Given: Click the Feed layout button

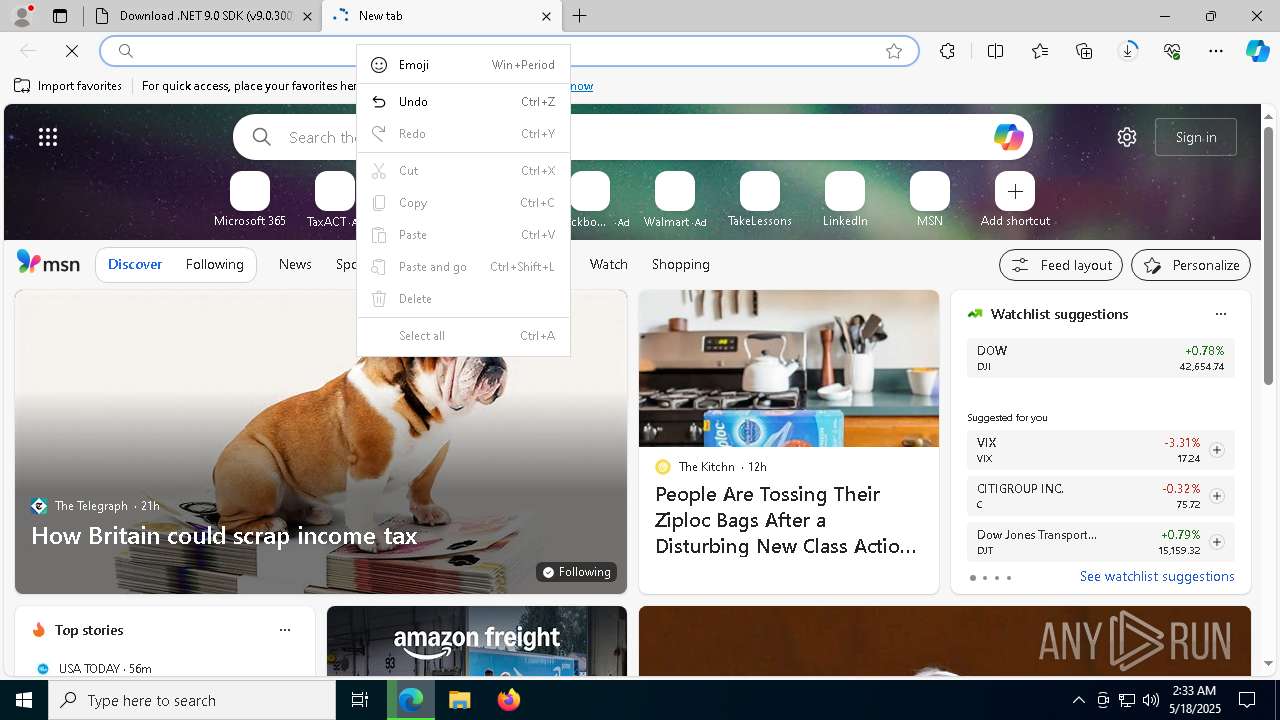Looking at the screenshot, I should (1062, 265).
